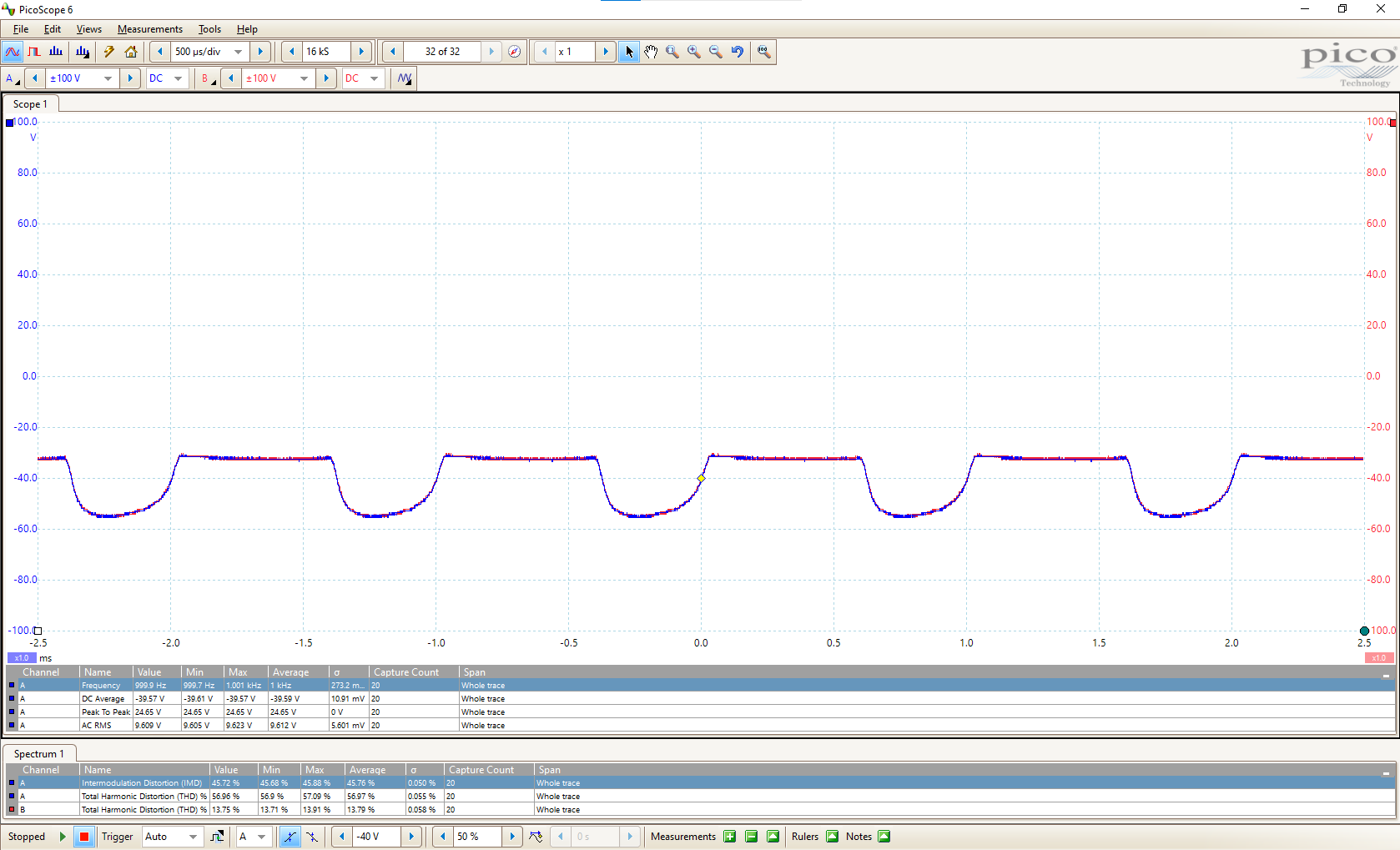Select Spectrum mode icon
The height and width of the screenshot is (850, 1400).
[x=56, y=52]
